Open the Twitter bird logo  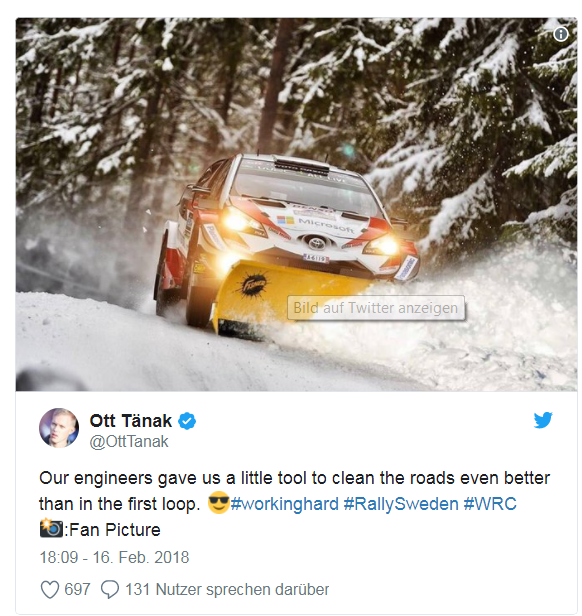pyautogui.click(x=543, y=420)
